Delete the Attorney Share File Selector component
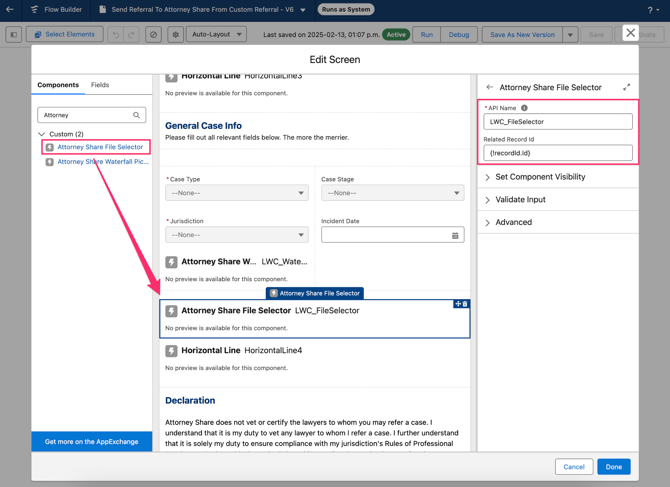The image size is (670, 487). click(x=465, y=304)
